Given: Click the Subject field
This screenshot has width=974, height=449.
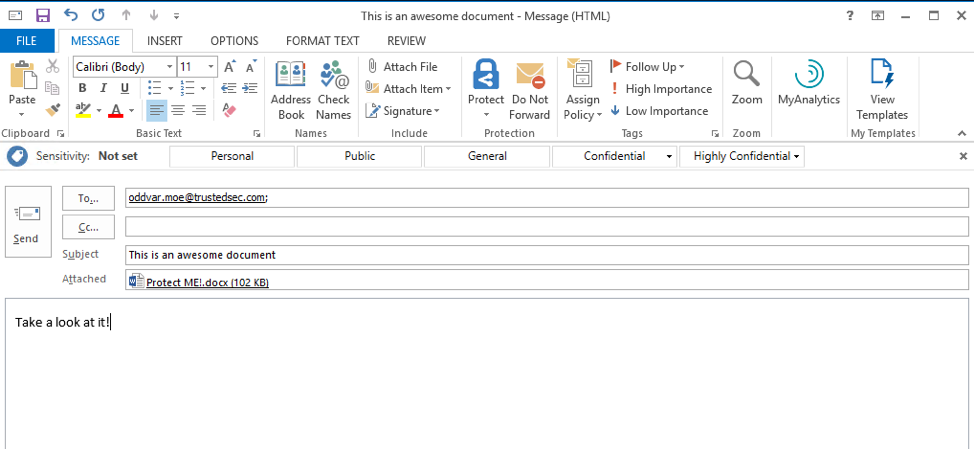Looking at the screenshot, I should (547, 255).
